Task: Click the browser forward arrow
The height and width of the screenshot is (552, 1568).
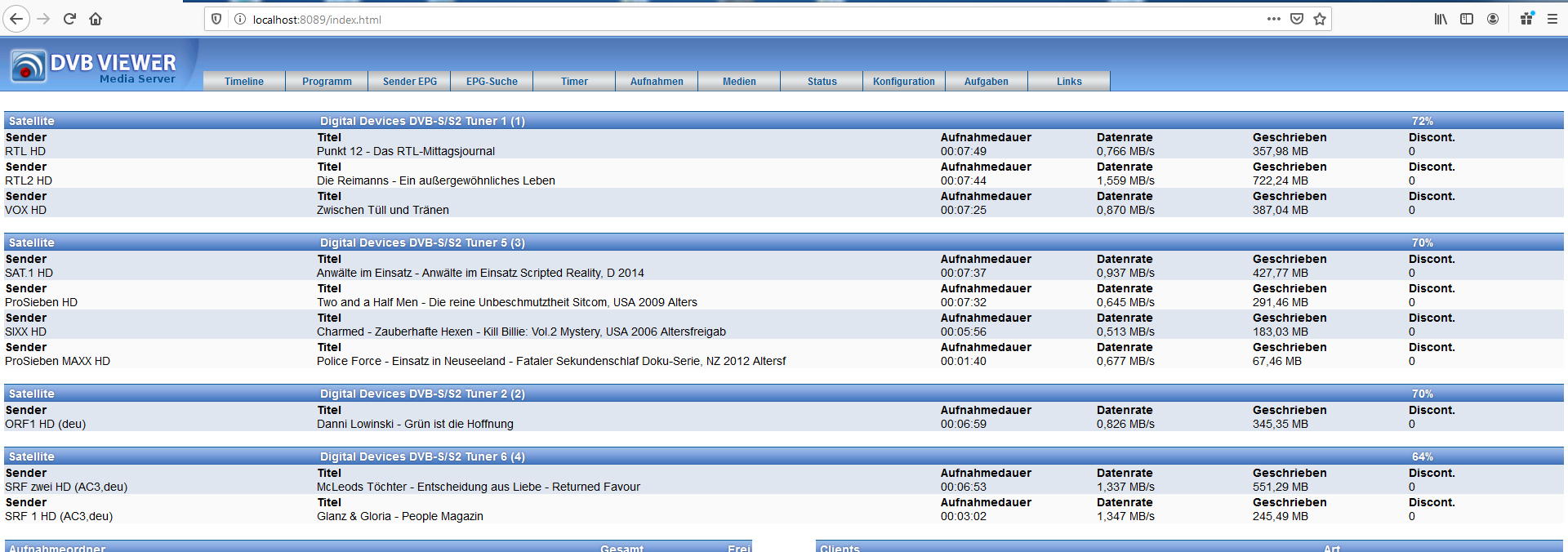Action: pos(44,19)
